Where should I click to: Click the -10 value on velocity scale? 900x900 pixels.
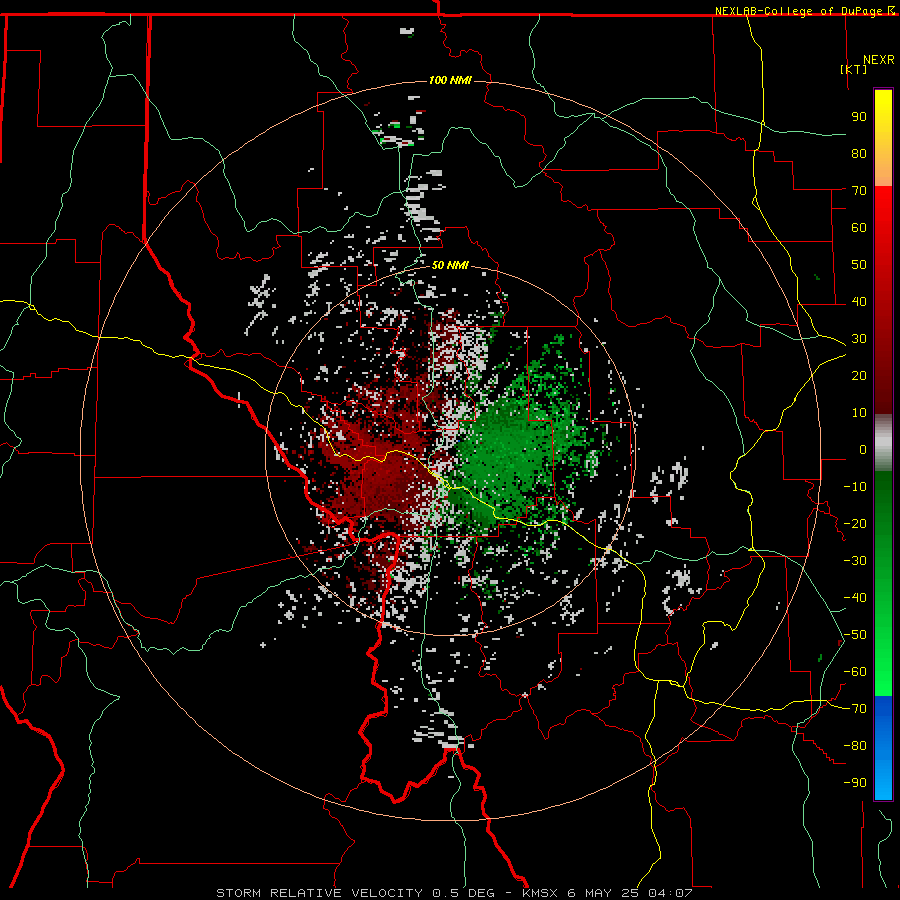click(x=855, y=487)
